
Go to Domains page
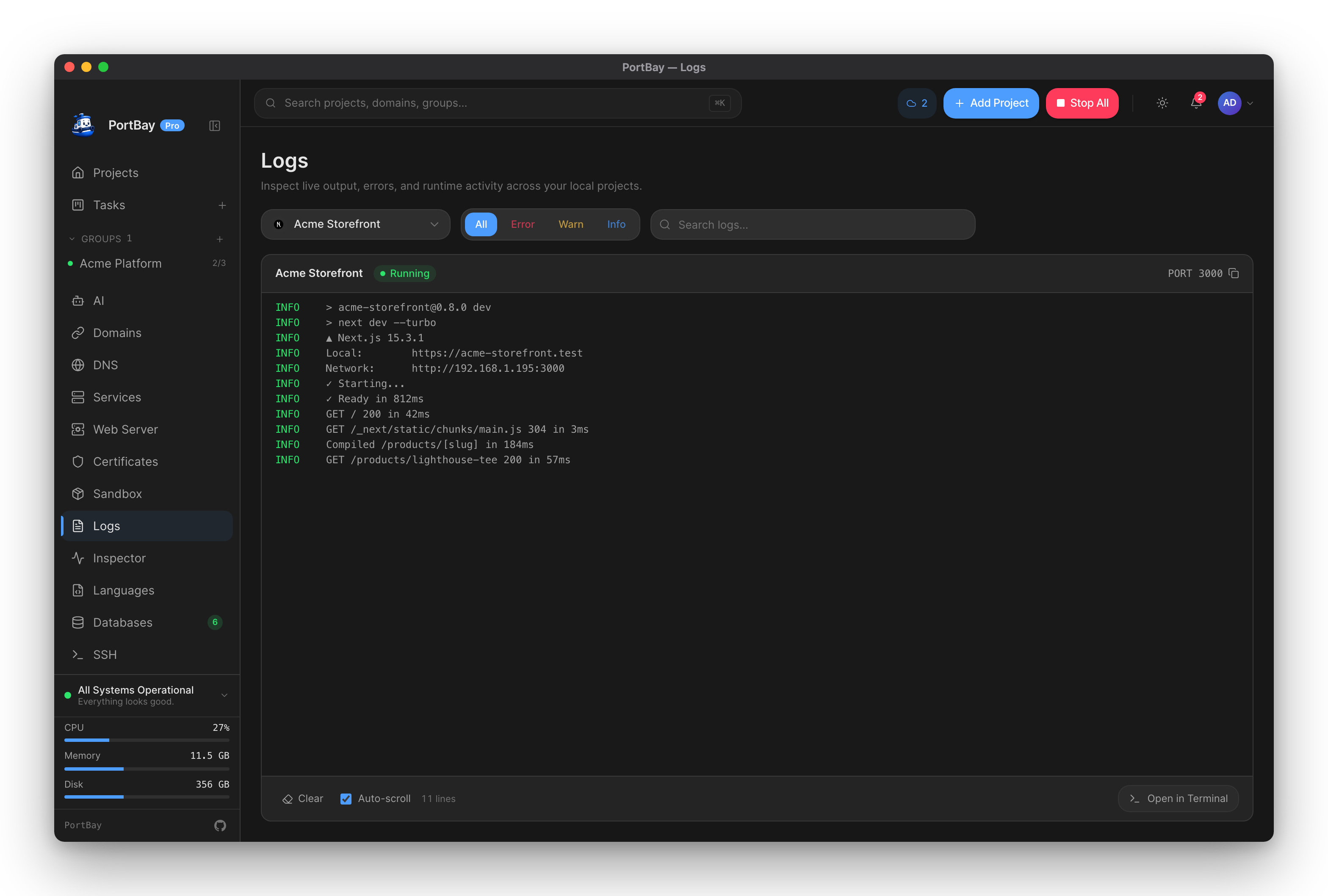pyautogui.click(x=147, y=332)
